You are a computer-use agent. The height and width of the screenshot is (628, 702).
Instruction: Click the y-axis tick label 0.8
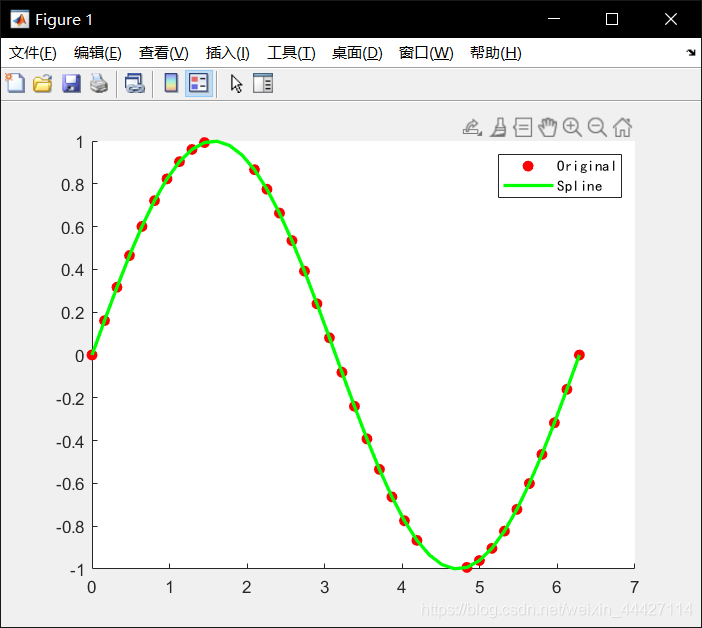point(73,185)
